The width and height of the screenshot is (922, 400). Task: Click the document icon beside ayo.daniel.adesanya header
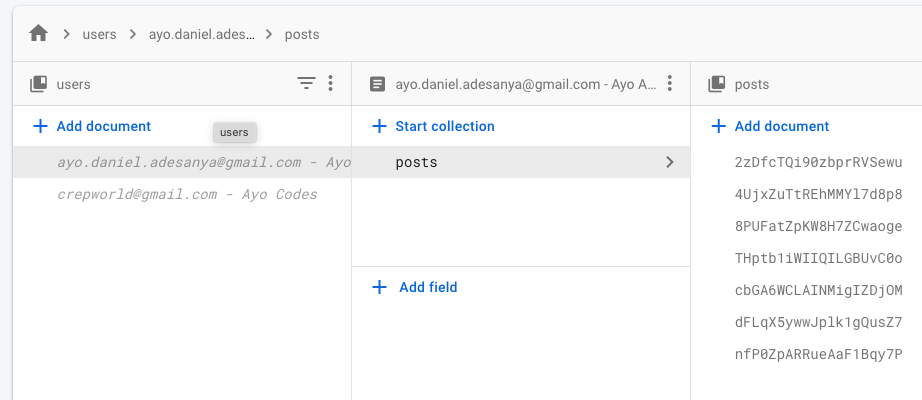(x=377, y=85)
